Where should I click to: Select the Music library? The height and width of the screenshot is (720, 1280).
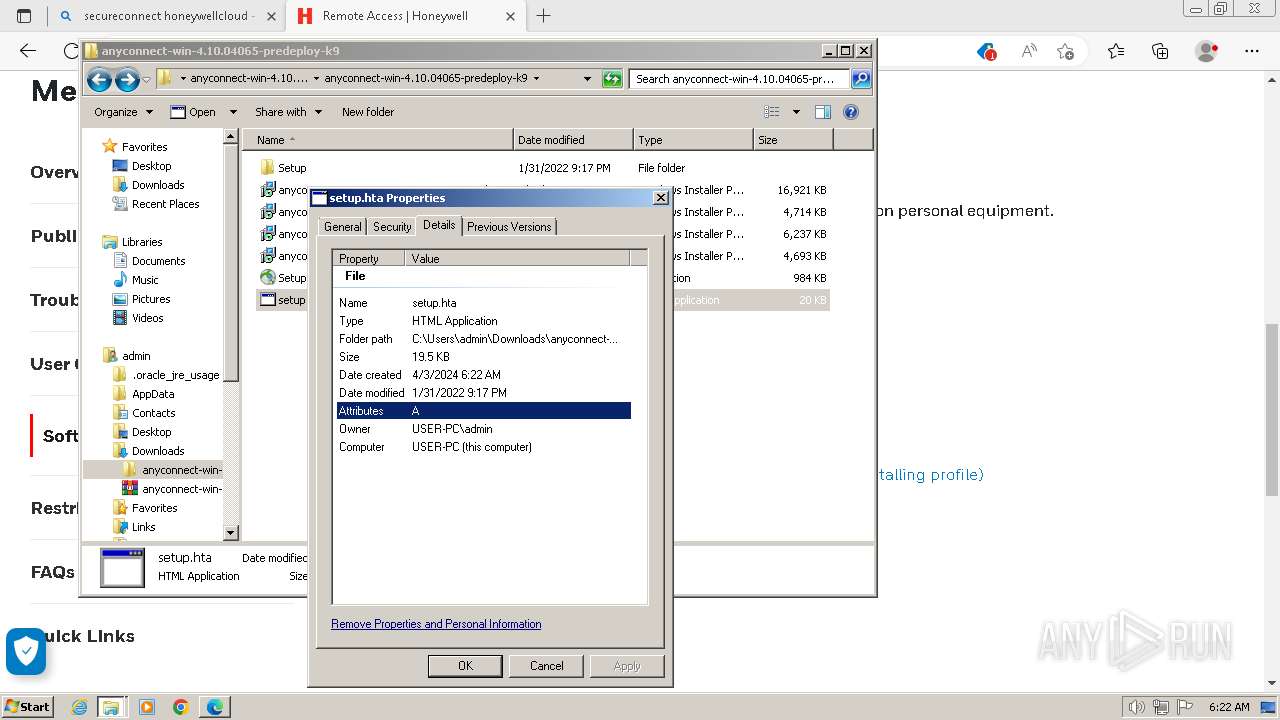[x=145, y=280]
